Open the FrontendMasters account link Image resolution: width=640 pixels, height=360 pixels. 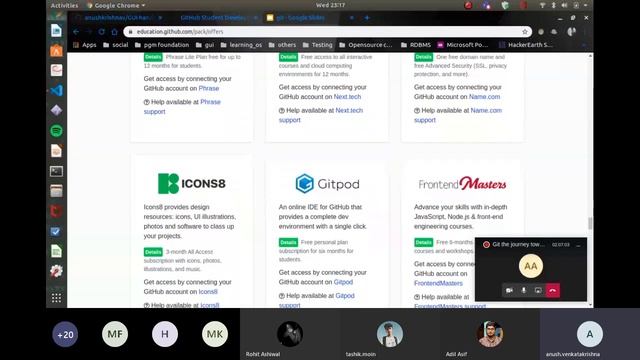438,283
